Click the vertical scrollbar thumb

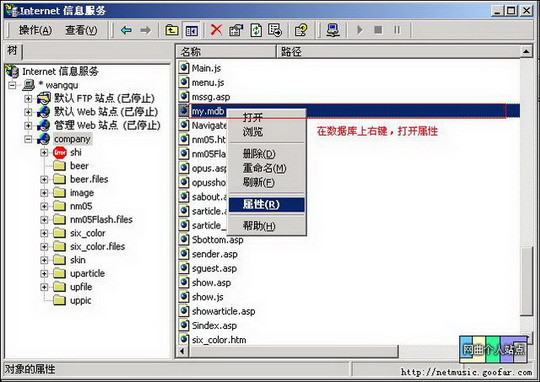526,281
